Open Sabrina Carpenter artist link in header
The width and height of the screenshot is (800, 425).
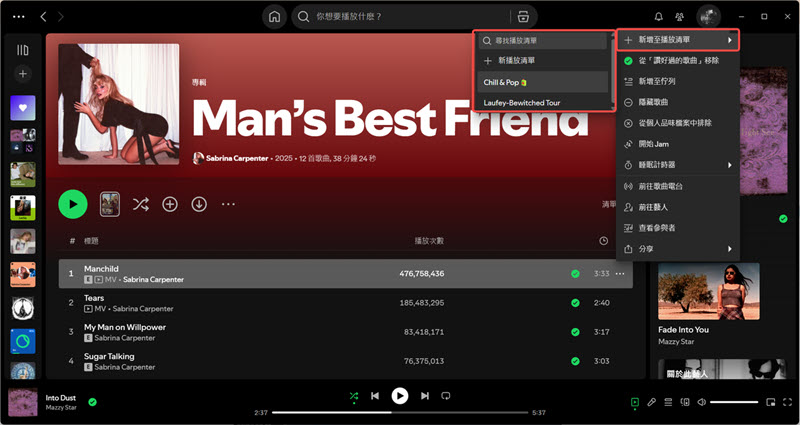pos(237,159)
